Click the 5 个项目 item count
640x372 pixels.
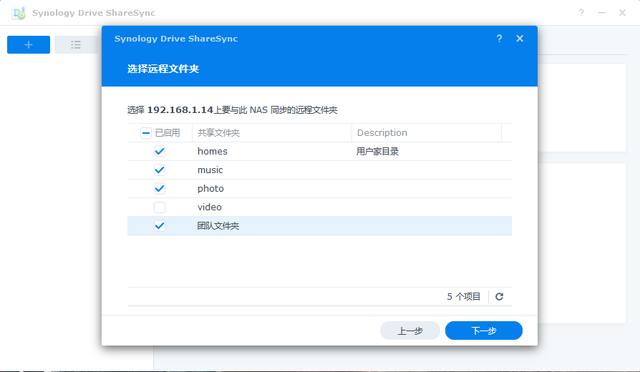463,296
